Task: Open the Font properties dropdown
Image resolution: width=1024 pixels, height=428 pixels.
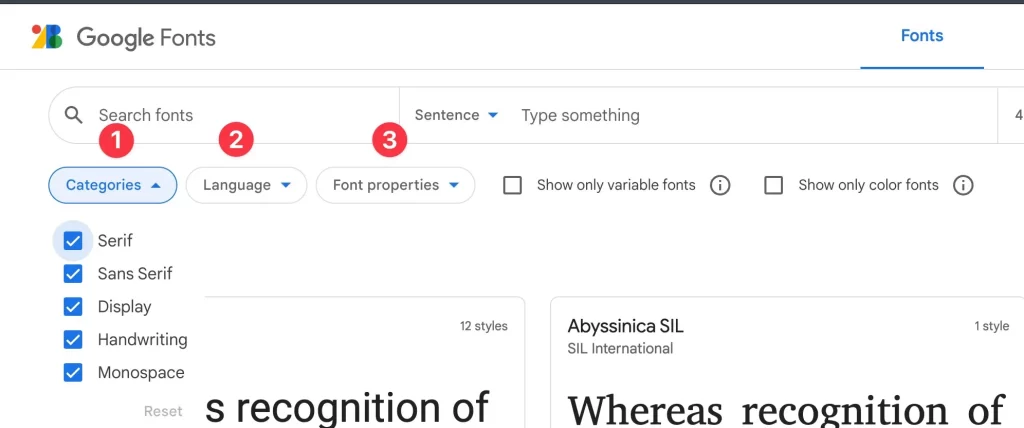Action: coord(395,186)
